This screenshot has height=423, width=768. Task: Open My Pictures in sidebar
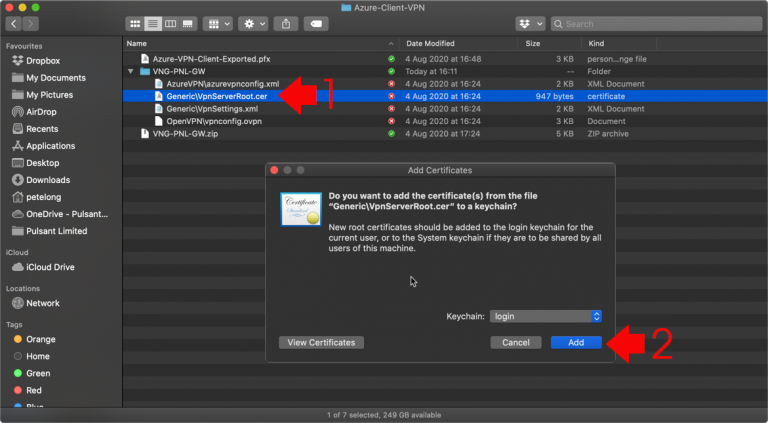tap(42, 95)
